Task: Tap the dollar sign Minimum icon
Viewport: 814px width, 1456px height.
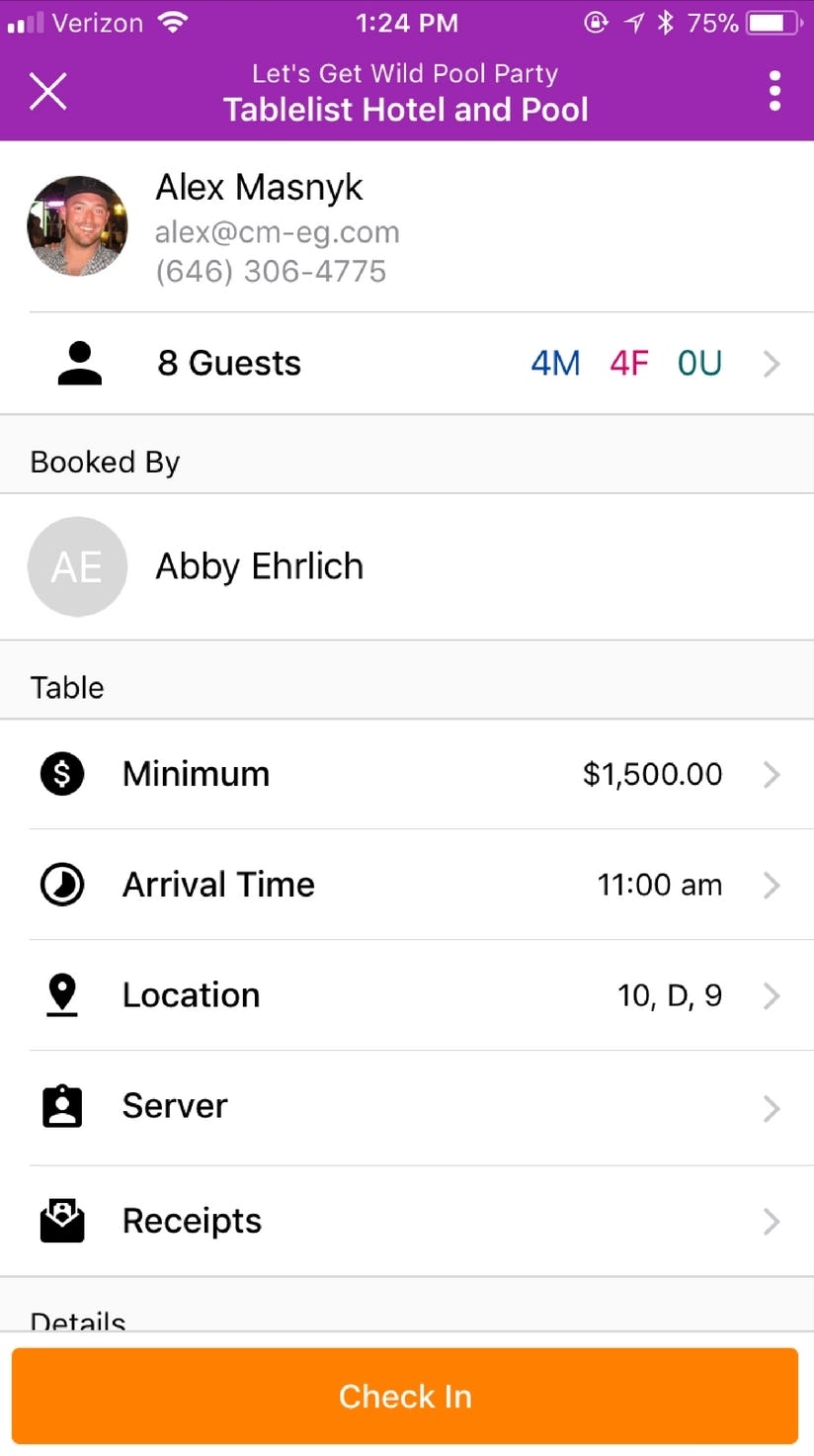Action: [62, 773]
